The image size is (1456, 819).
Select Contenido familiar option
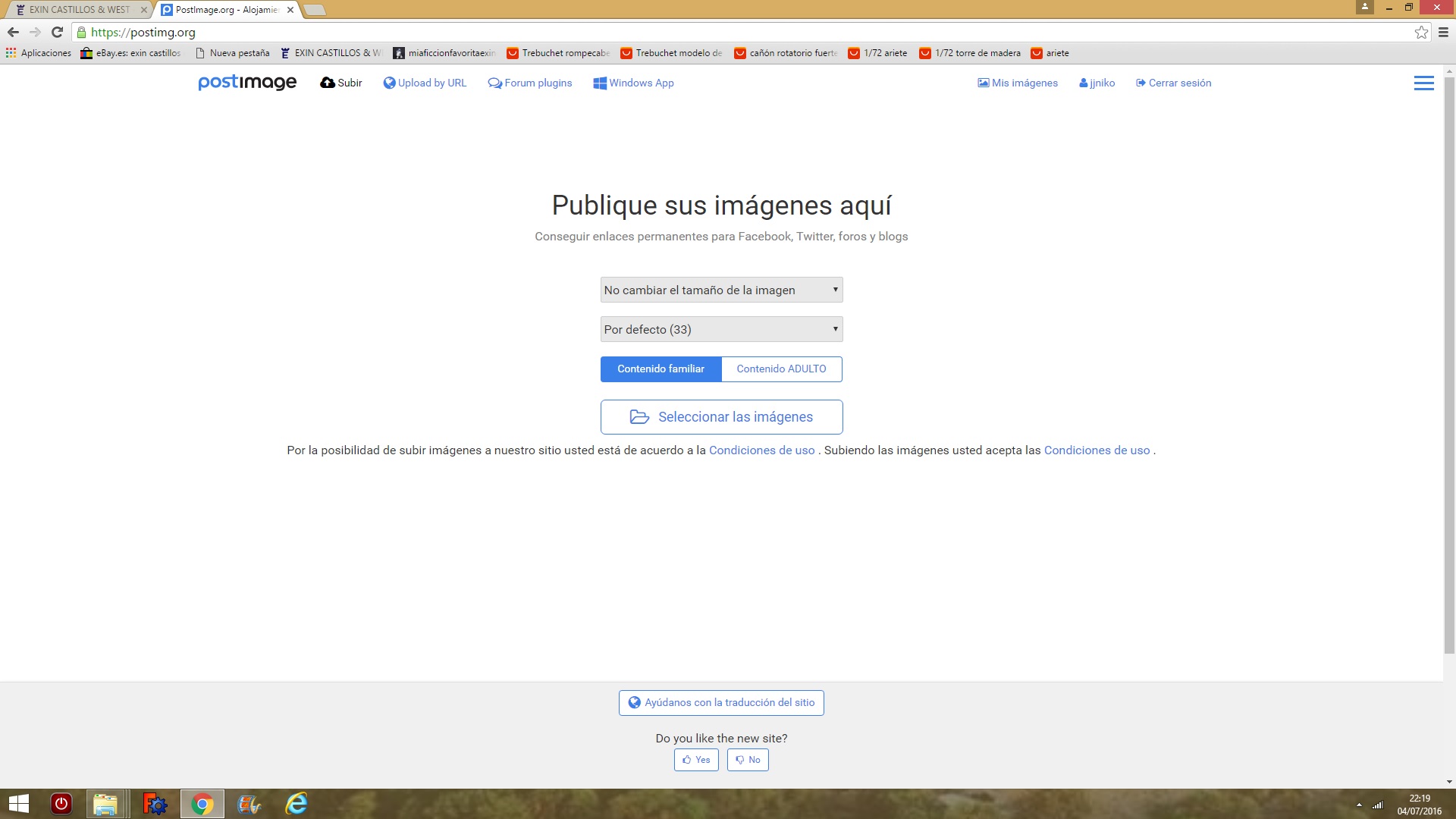(661, 369)
